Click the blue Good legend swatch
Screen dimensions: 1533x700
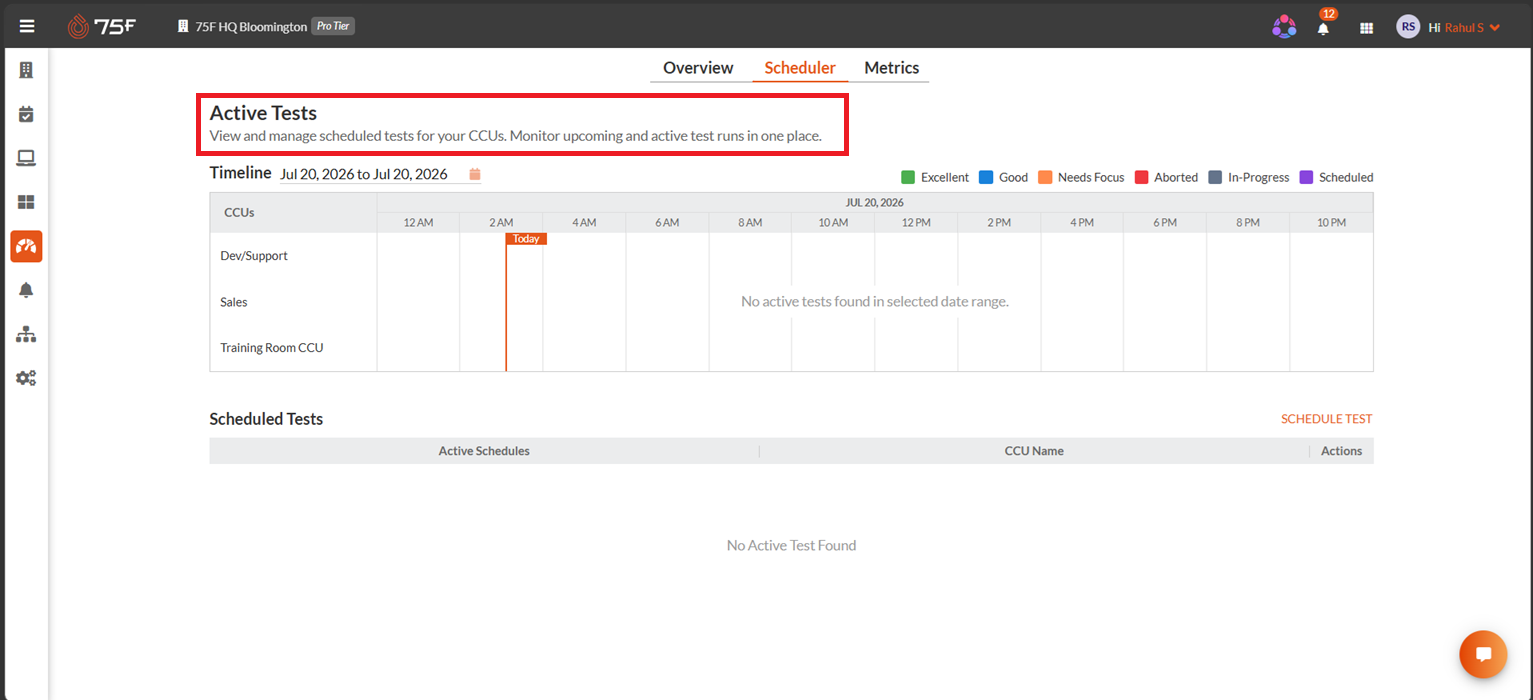click(986, 177)
